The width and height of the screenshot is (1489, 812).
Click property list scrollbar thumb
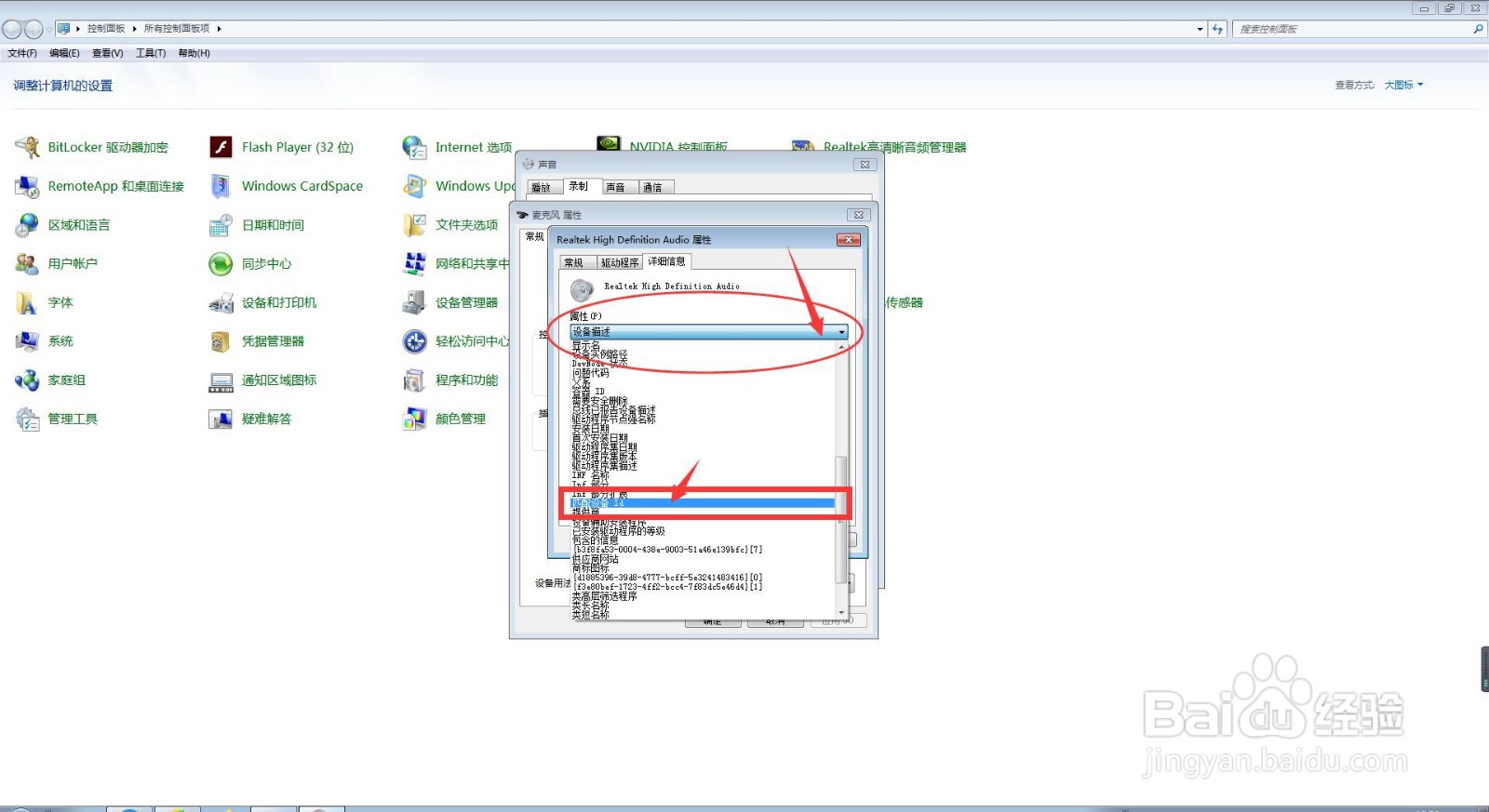tap(841, 519)
